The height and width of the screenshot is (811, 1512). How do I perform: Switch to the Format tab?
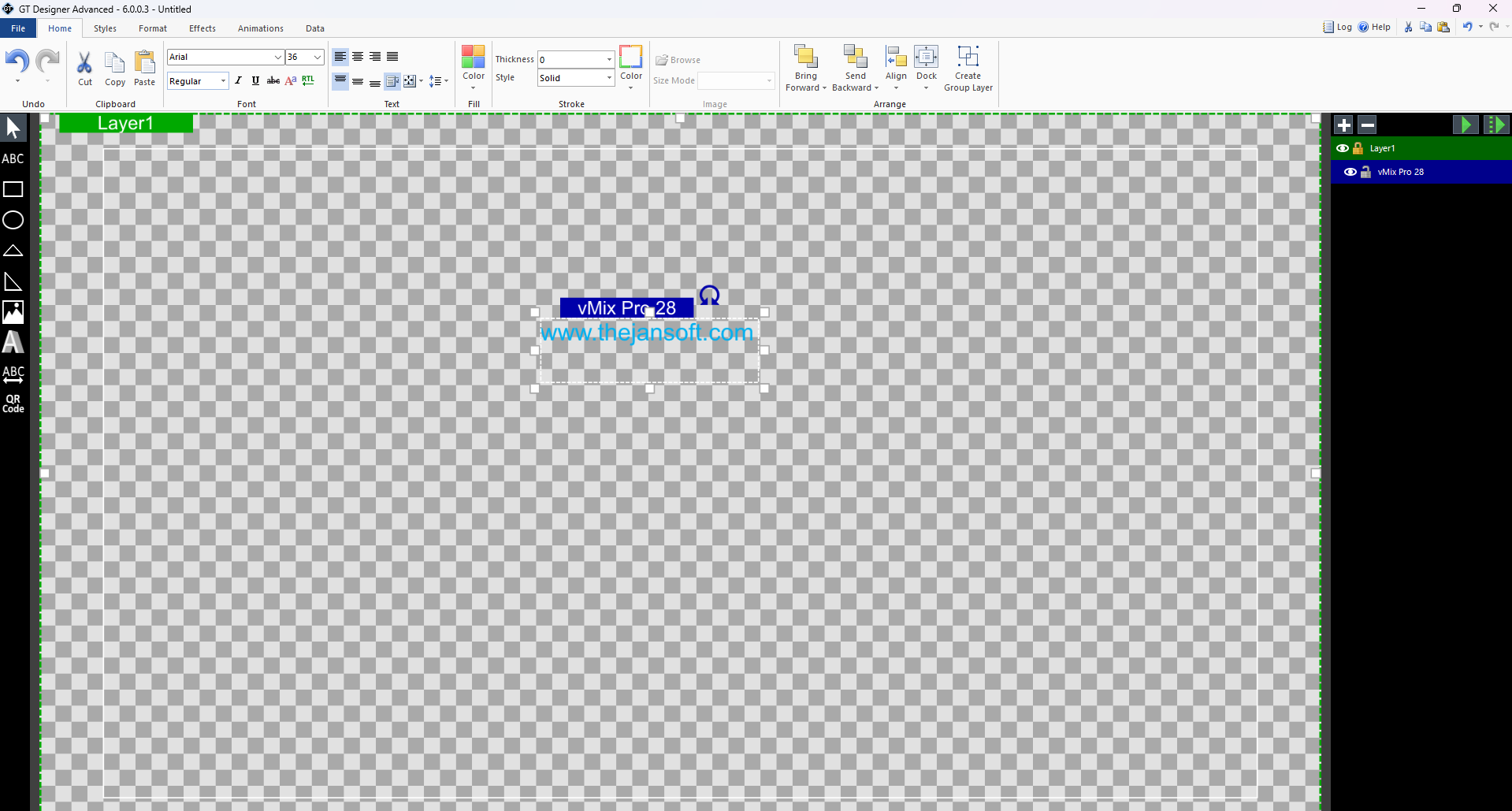[153, 28]
